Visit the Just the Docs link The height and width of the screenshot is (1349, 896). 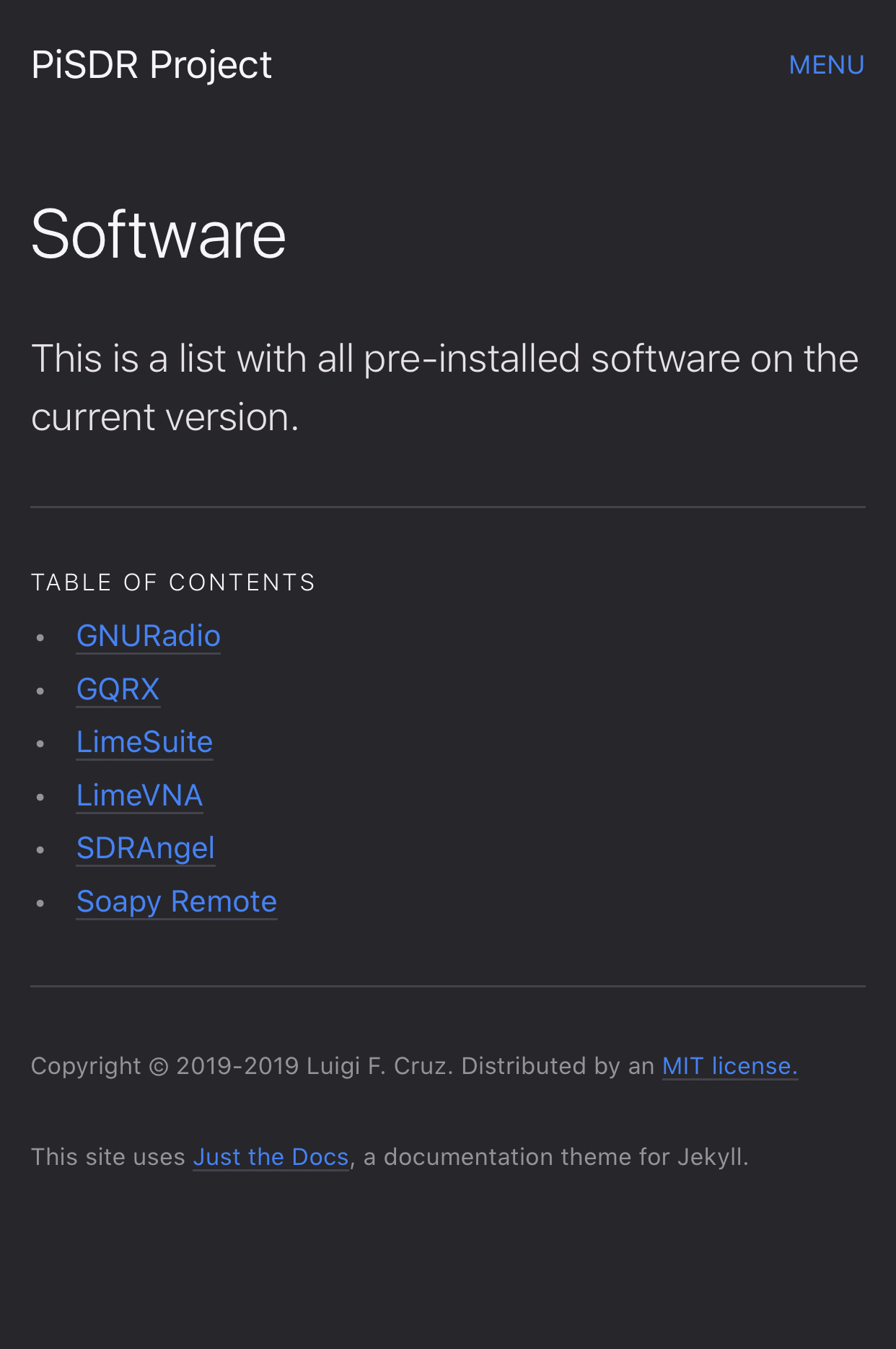pyautogui.click(x=271, y=1157)
